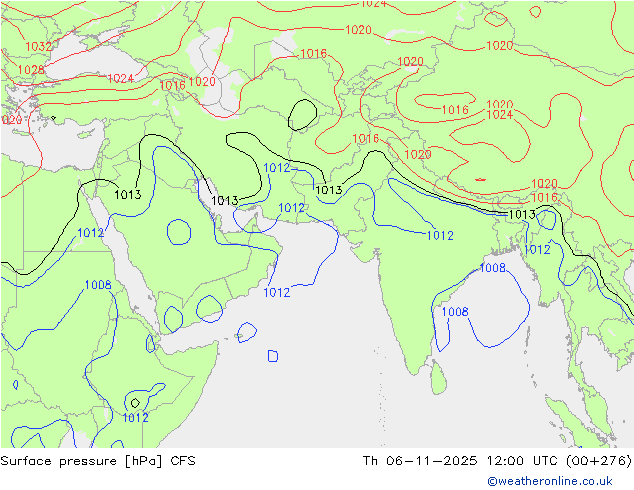
Task: Click the blue 'D' low-pressure marker
Action: (273, 356)
